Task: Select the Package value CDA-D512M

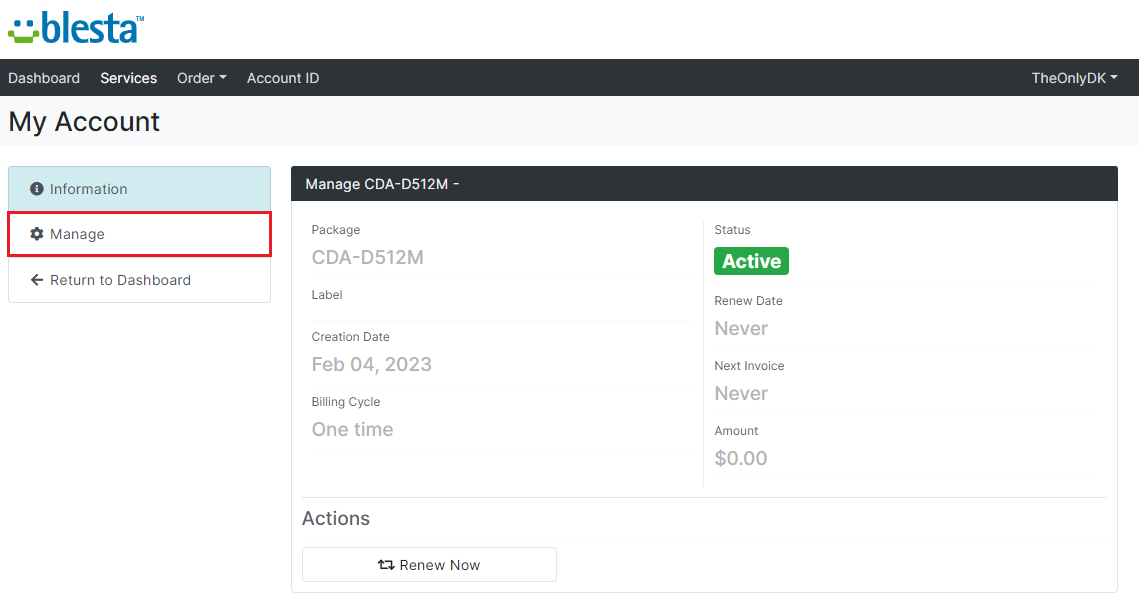Action: coord(367,257)
